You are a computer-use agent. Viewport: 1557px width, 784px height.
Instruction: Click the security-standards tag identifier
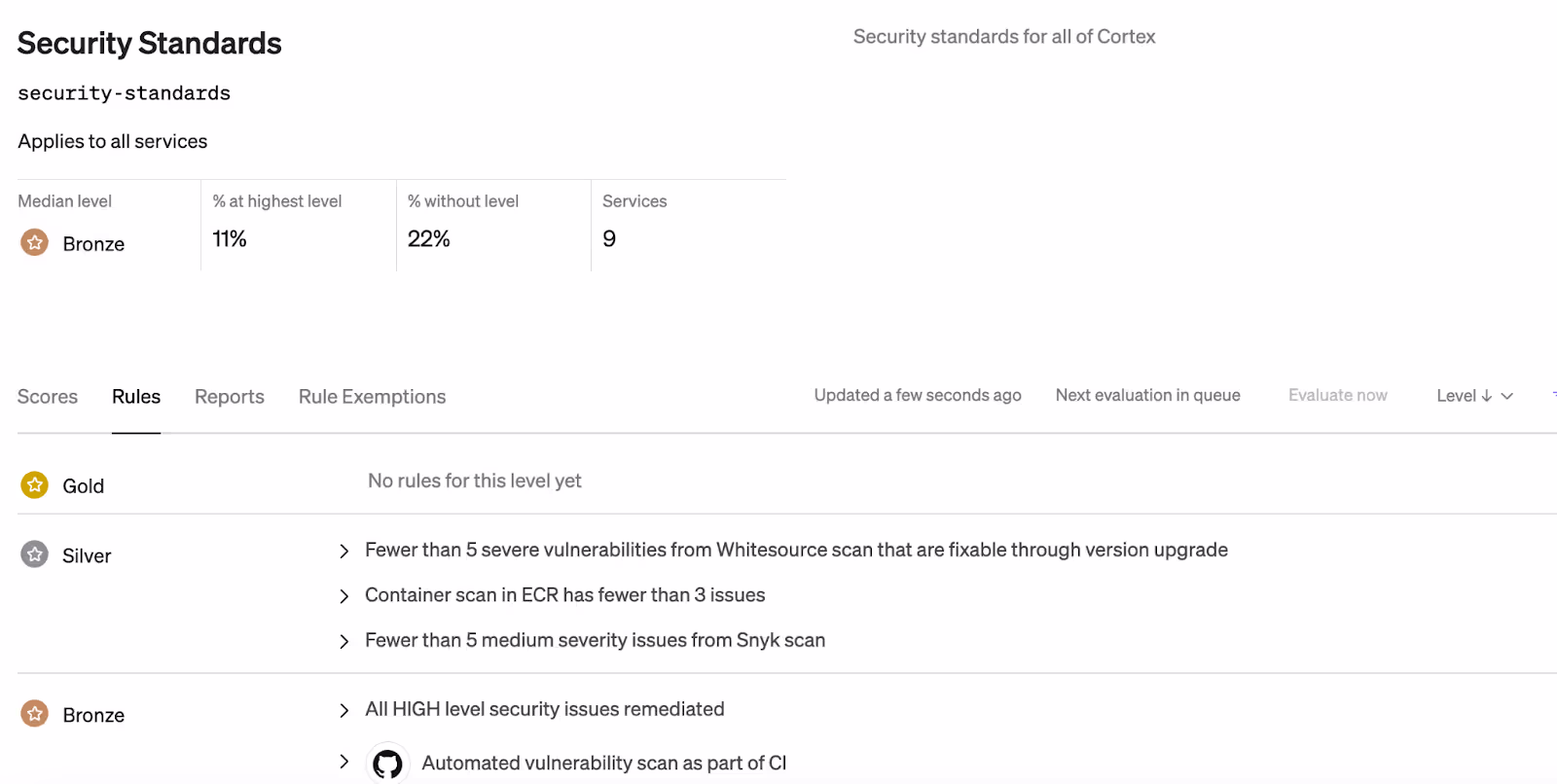pyautogui.click(x=124, y=93)
